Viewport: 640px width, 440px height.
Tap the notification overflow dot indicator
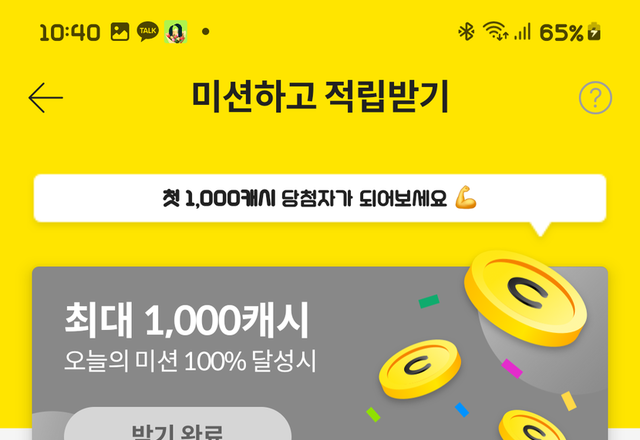(206, 31)
